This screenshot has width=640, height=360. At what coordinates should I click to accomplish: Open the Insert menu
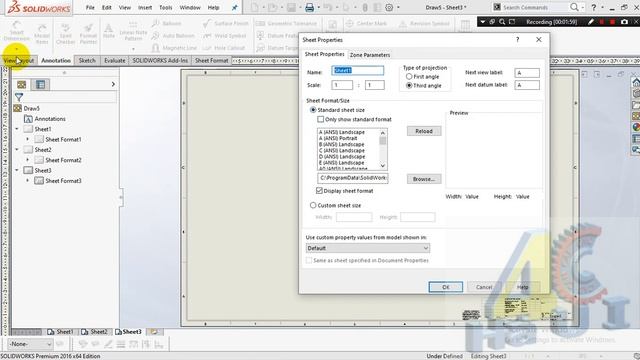point(144,7)
